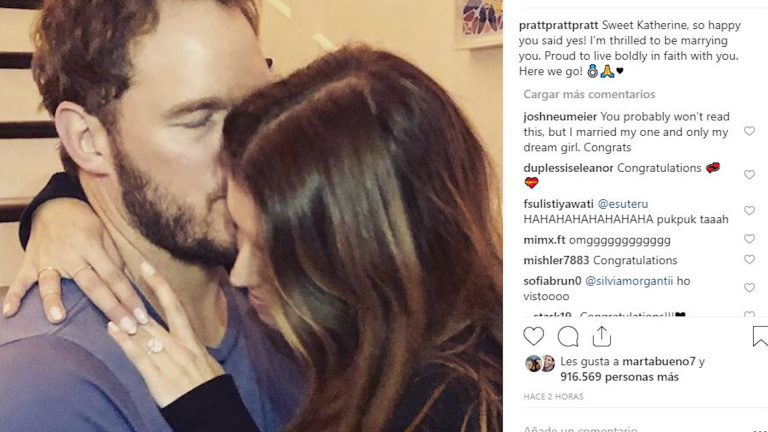Like mishler7883's comment heart
This screenshot has width=768, height=432.
pyautogui.click(x=749, y=260)
